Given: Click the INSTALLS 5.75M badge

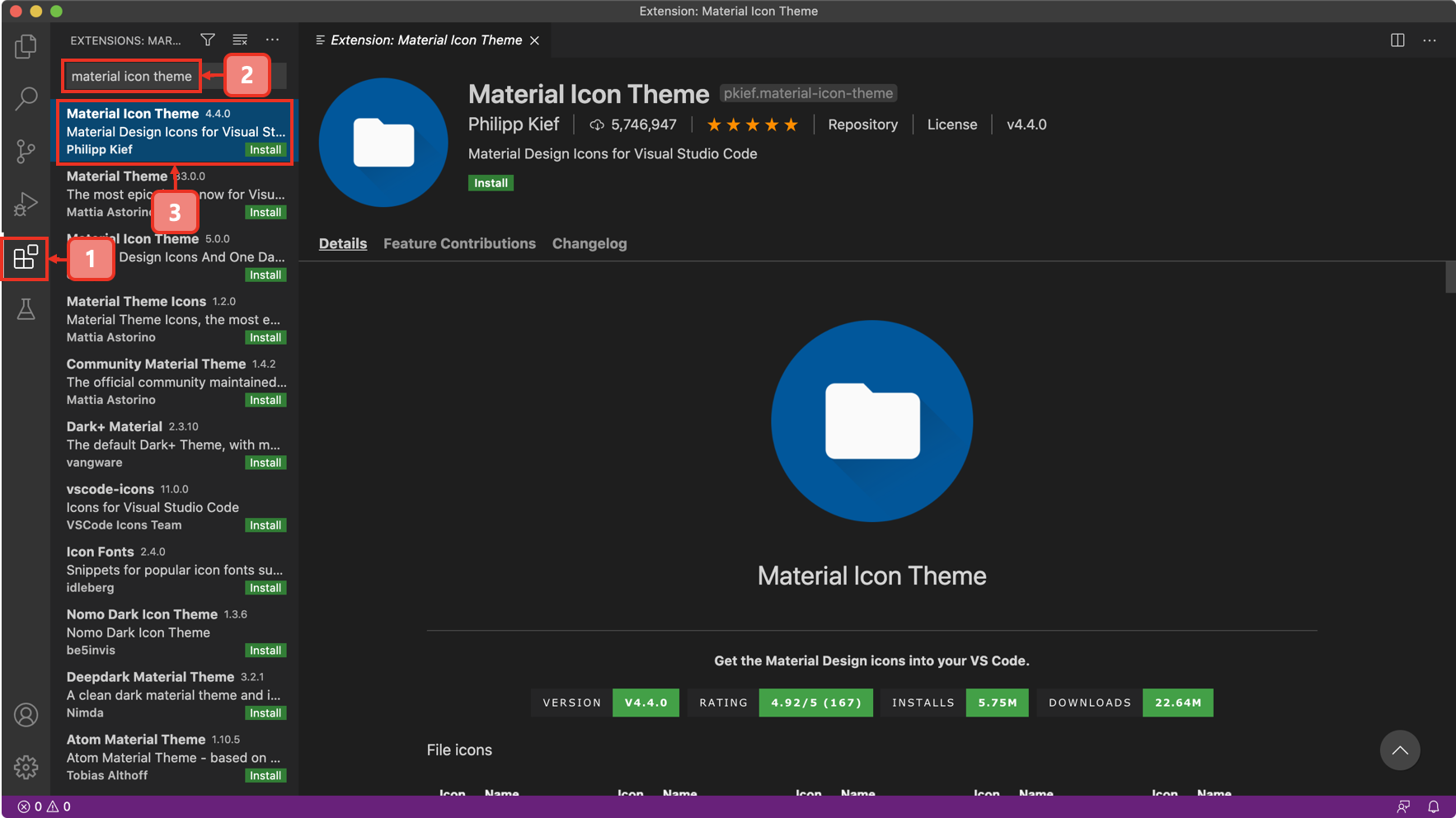Looking at the screenshot, I should coord(955,703).
